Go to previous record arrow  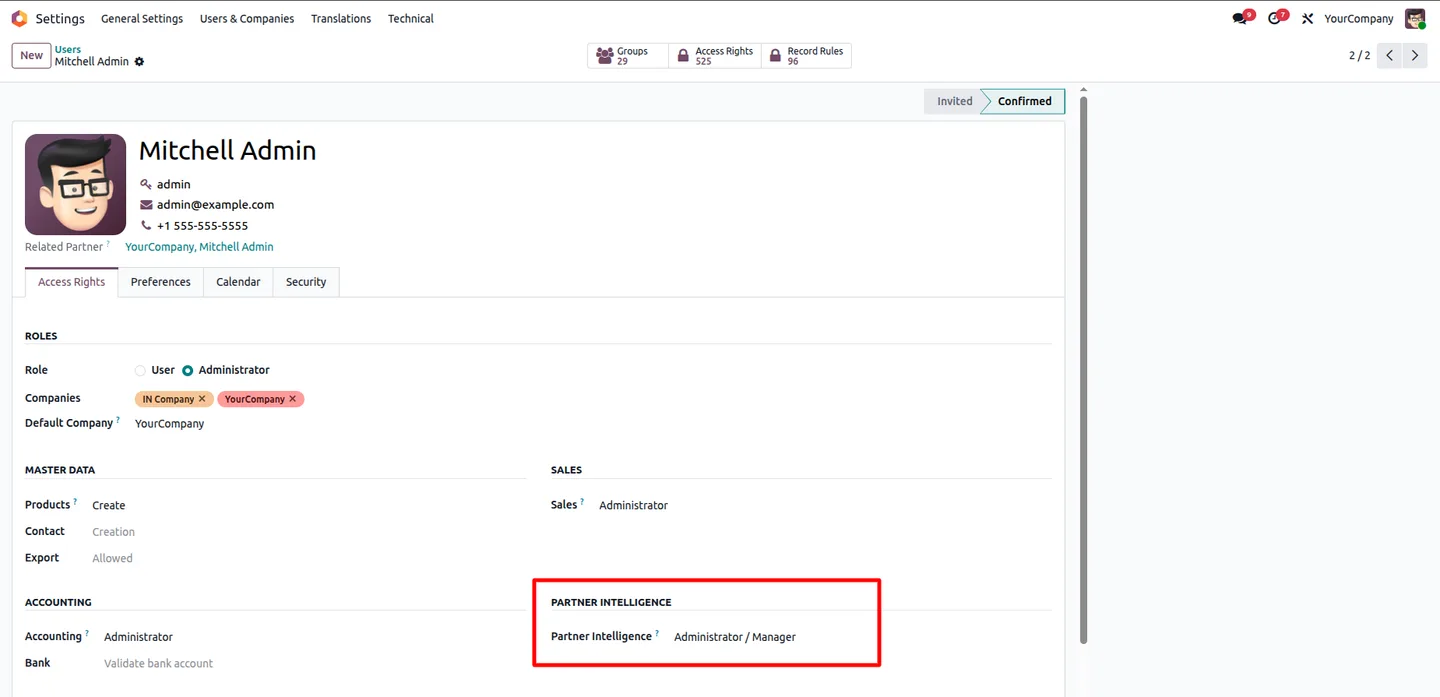pos(1389,56)
